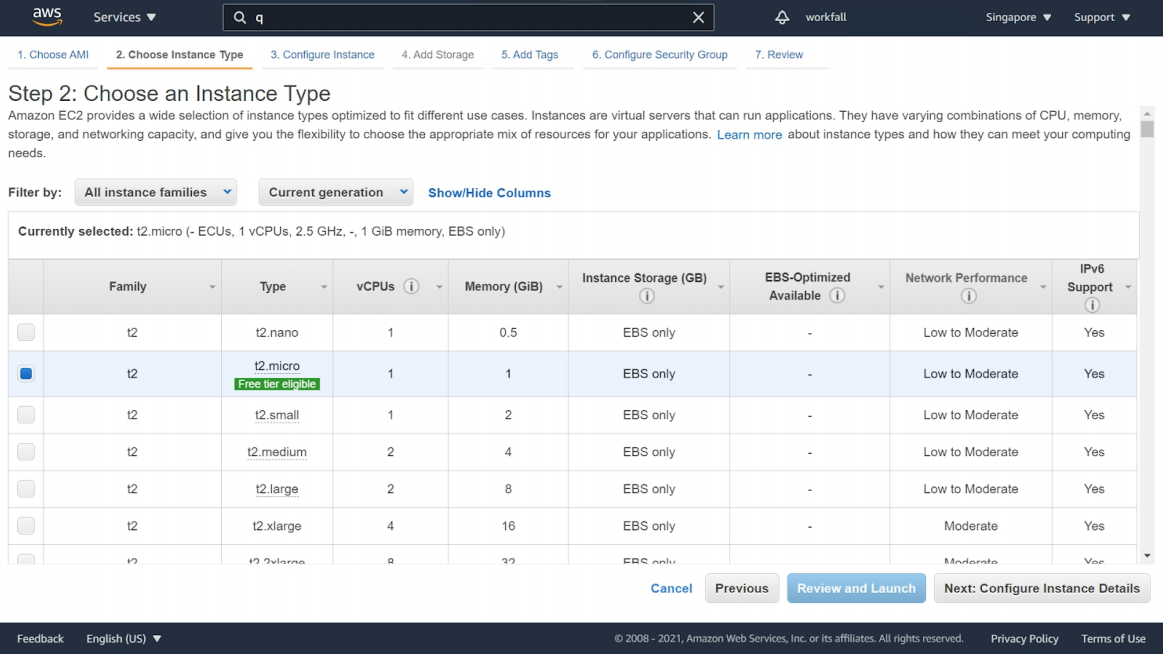Clear the search box with X icon
Screen dimensions: 1163x654
[x=699, y=17]
